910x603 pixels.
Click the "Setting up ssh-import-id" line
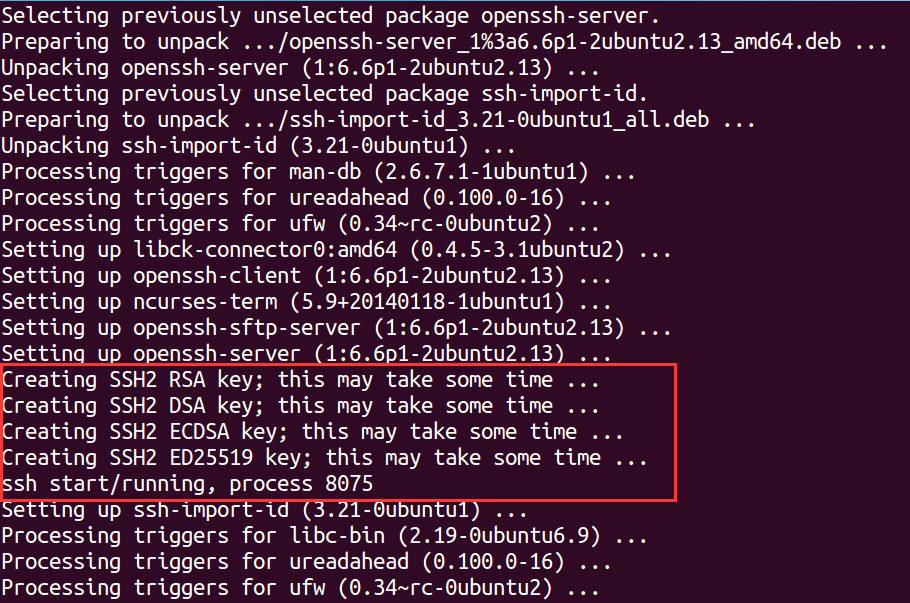[270, 511]
